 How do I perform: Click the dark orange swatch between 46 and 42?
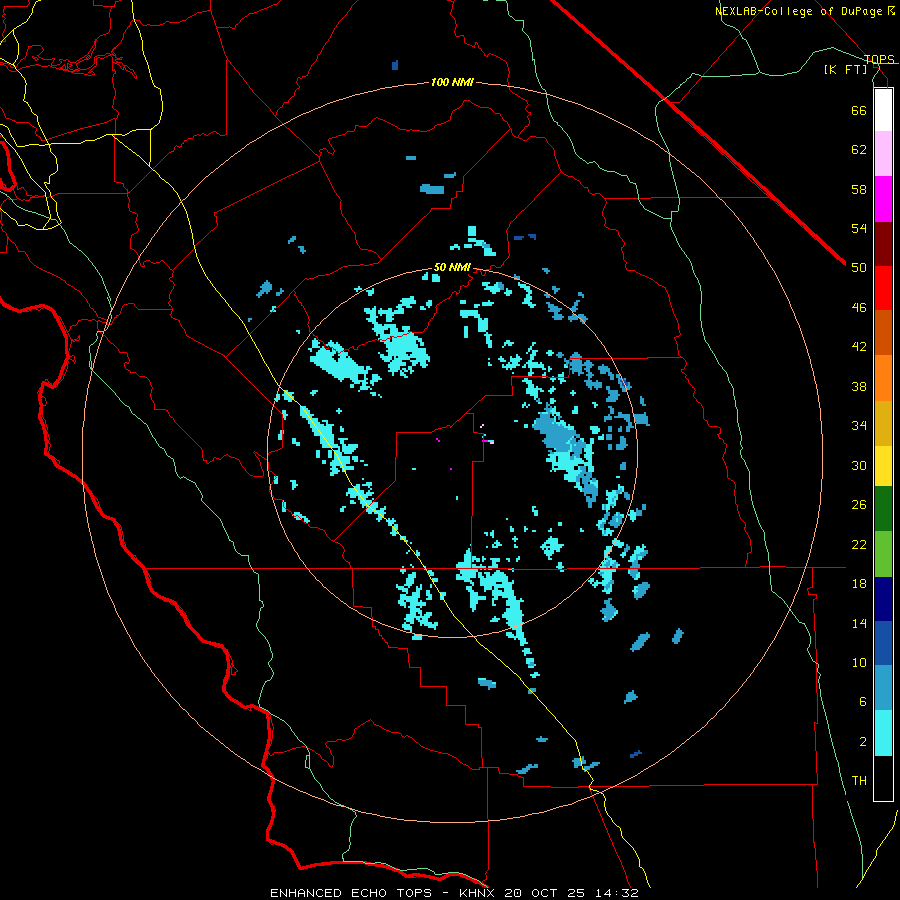pyautogui.click(x=883, y=333)
